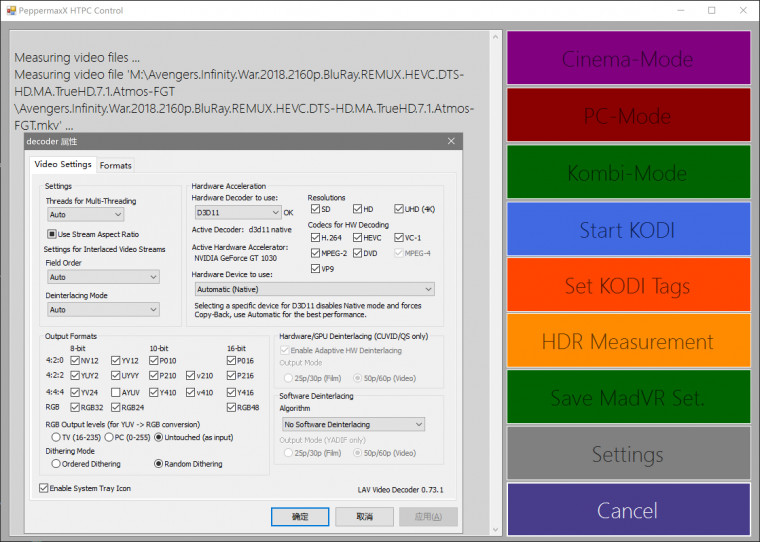Uncheck the UHD (4K) resolution checkbox
Screen dimensions: 760x542
coord(399,209)
